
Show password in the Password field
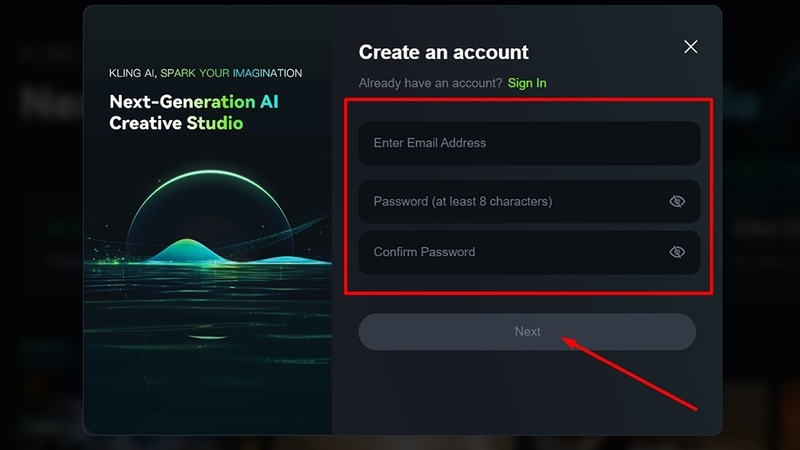677,202
